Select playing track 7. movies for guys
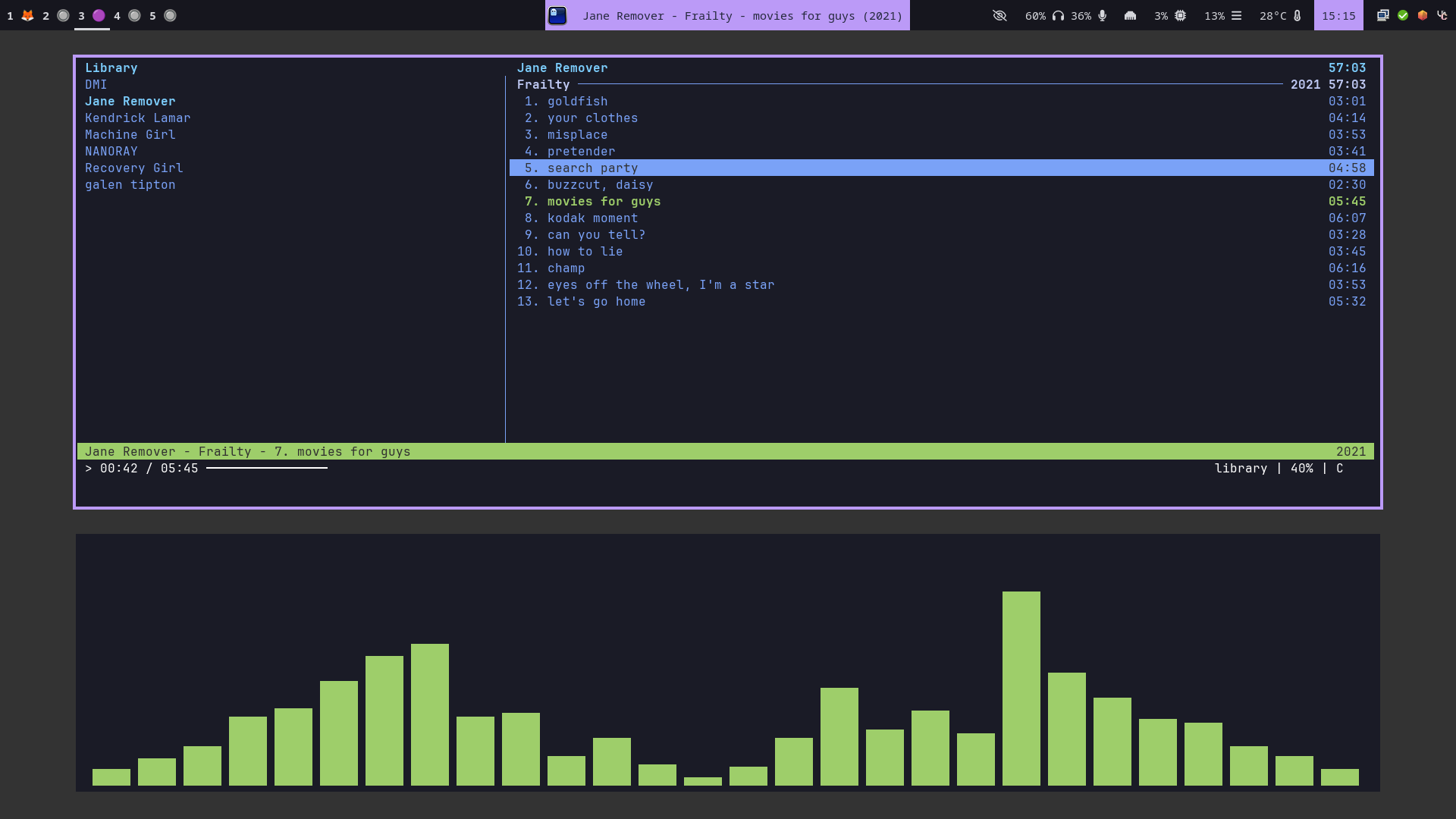 tap(941, 201)
